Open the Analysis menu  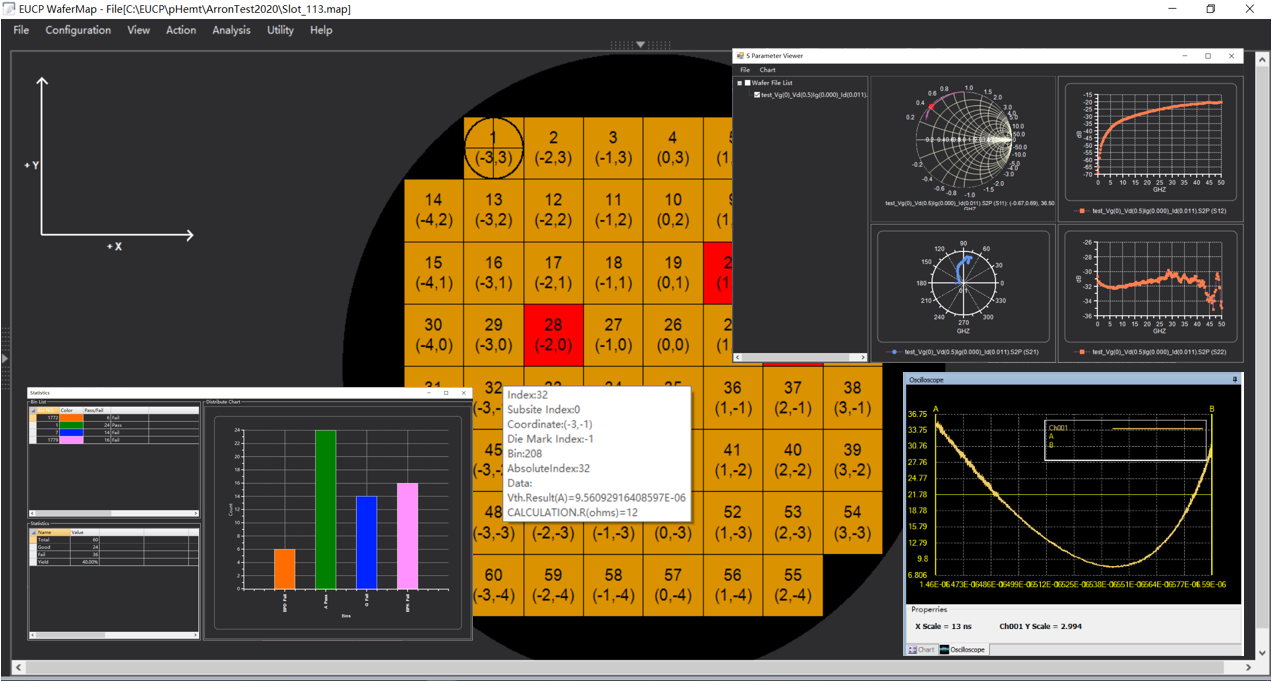[231, 30]
